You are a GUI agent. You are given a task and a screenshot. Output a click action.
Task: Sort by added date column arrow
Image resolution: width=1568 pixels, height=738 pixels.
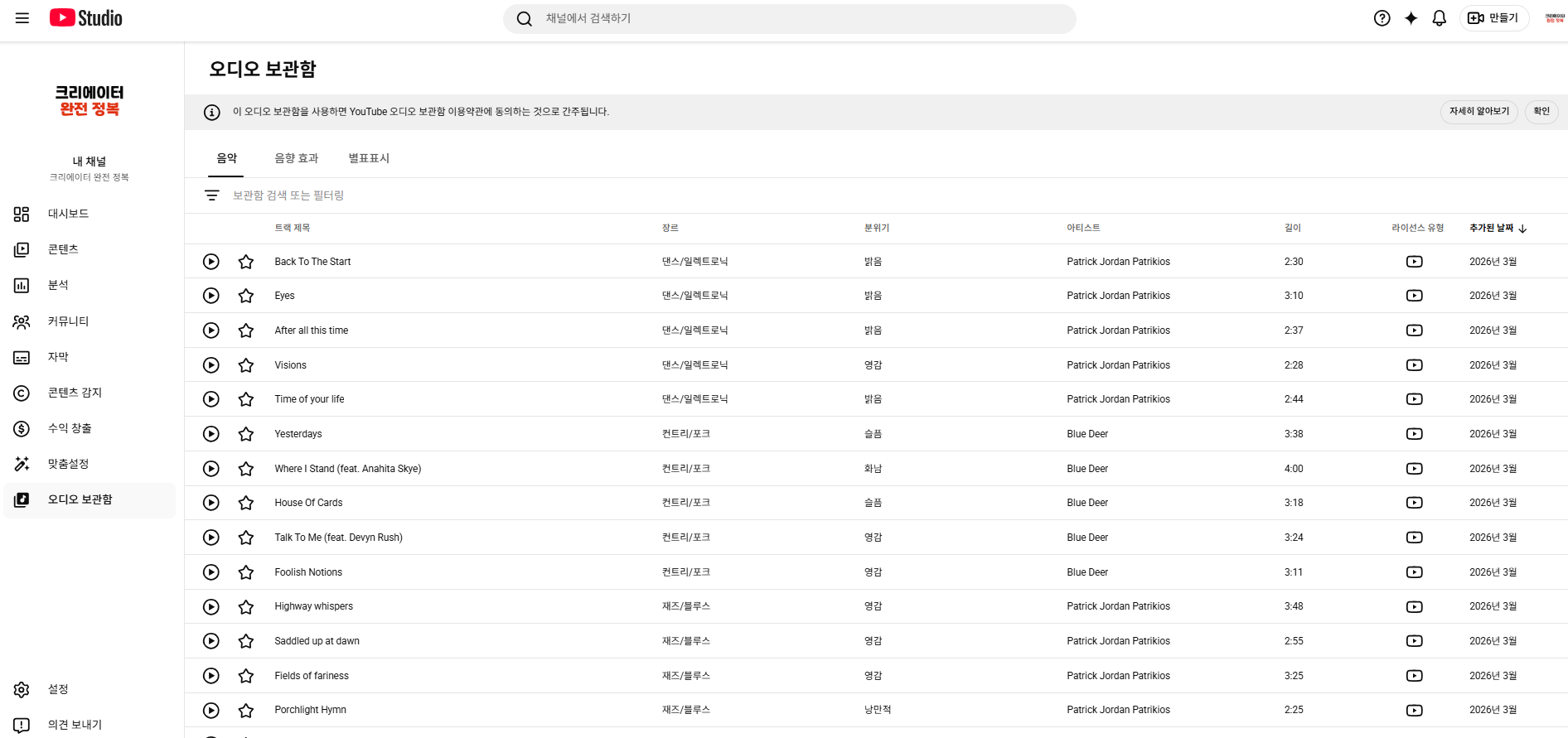(1522, 229)
